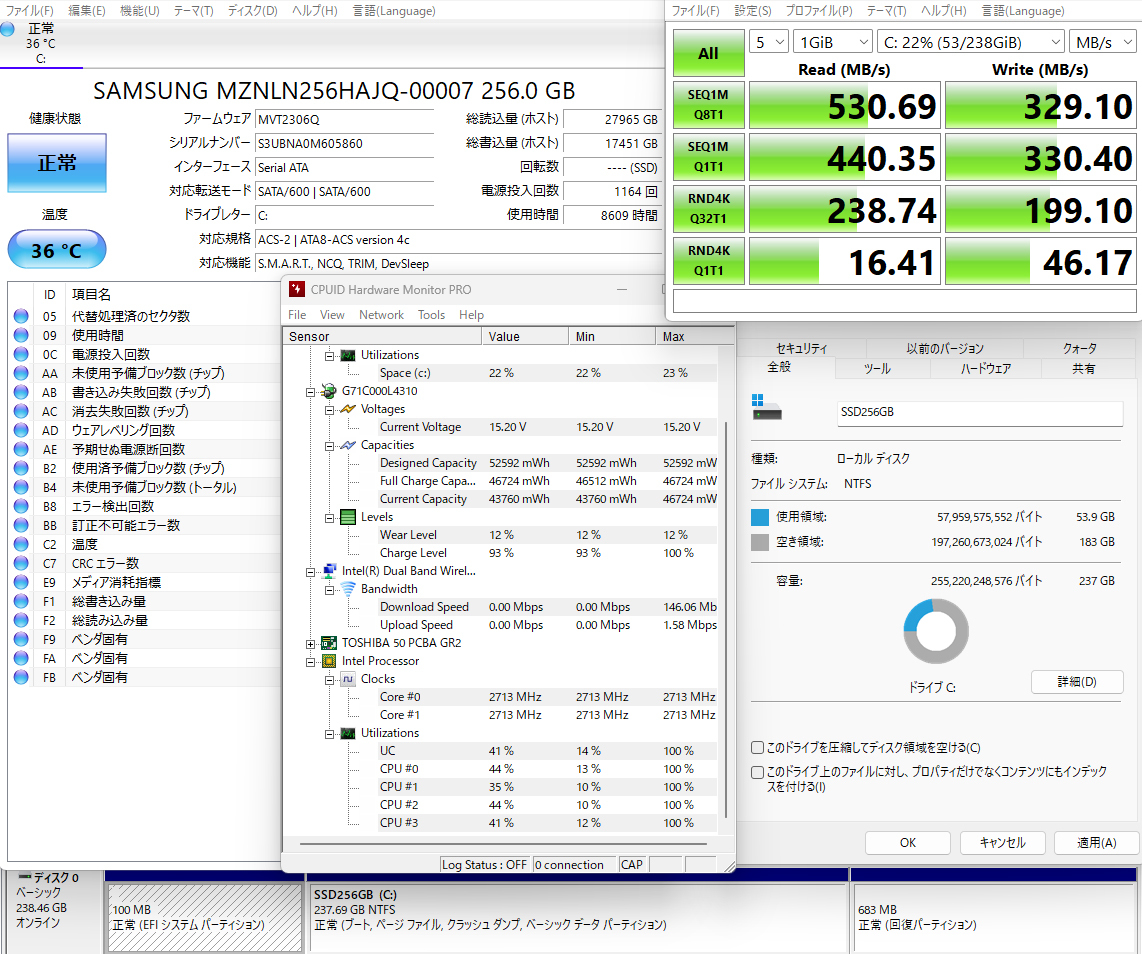1142x954 pixels.
Task: Expand the TOSHIBA 50 PCBA GR2 node
Action: [310, 644]
